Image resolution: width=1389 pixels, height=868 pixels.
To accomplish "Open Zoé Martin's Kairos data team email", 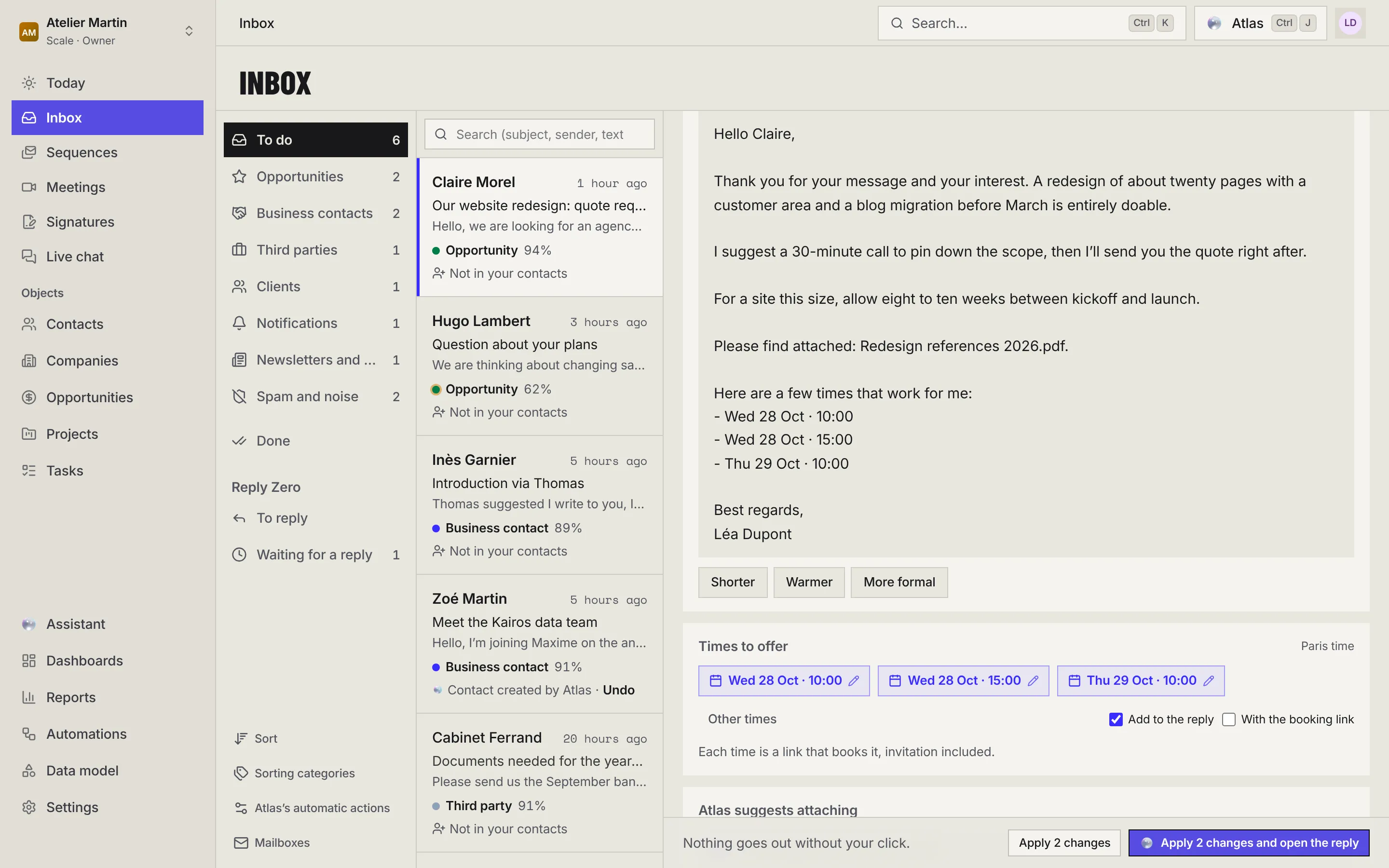I will (x=540, y=644).
